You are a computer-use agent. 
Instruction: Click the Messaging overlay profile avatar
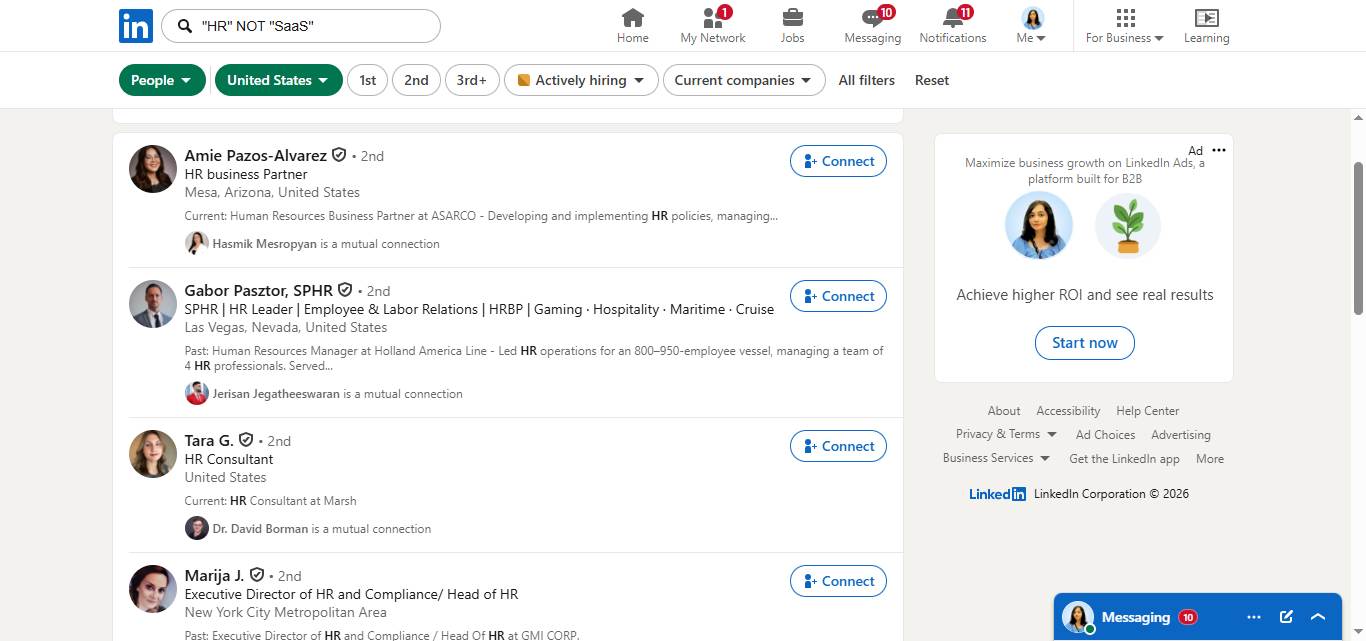[x=1077, y=617]
